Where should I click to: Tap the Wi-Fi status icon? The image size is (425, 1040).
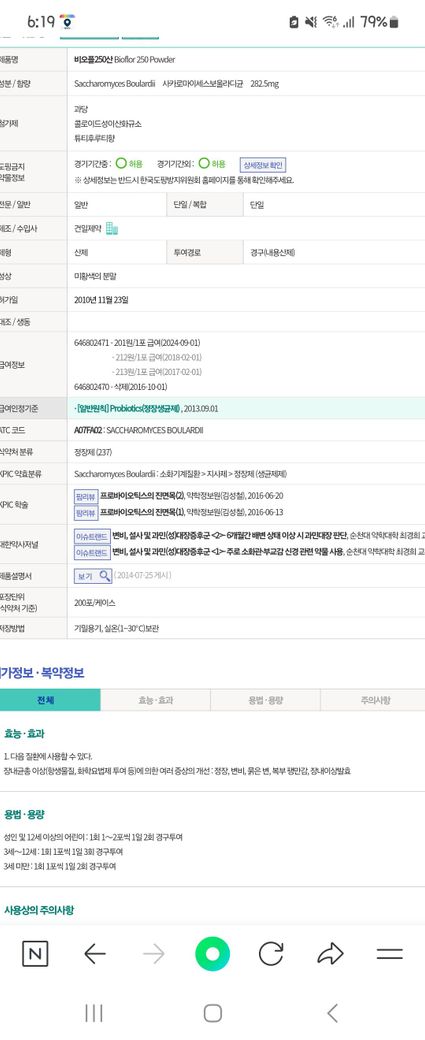(x=331, y=22)
